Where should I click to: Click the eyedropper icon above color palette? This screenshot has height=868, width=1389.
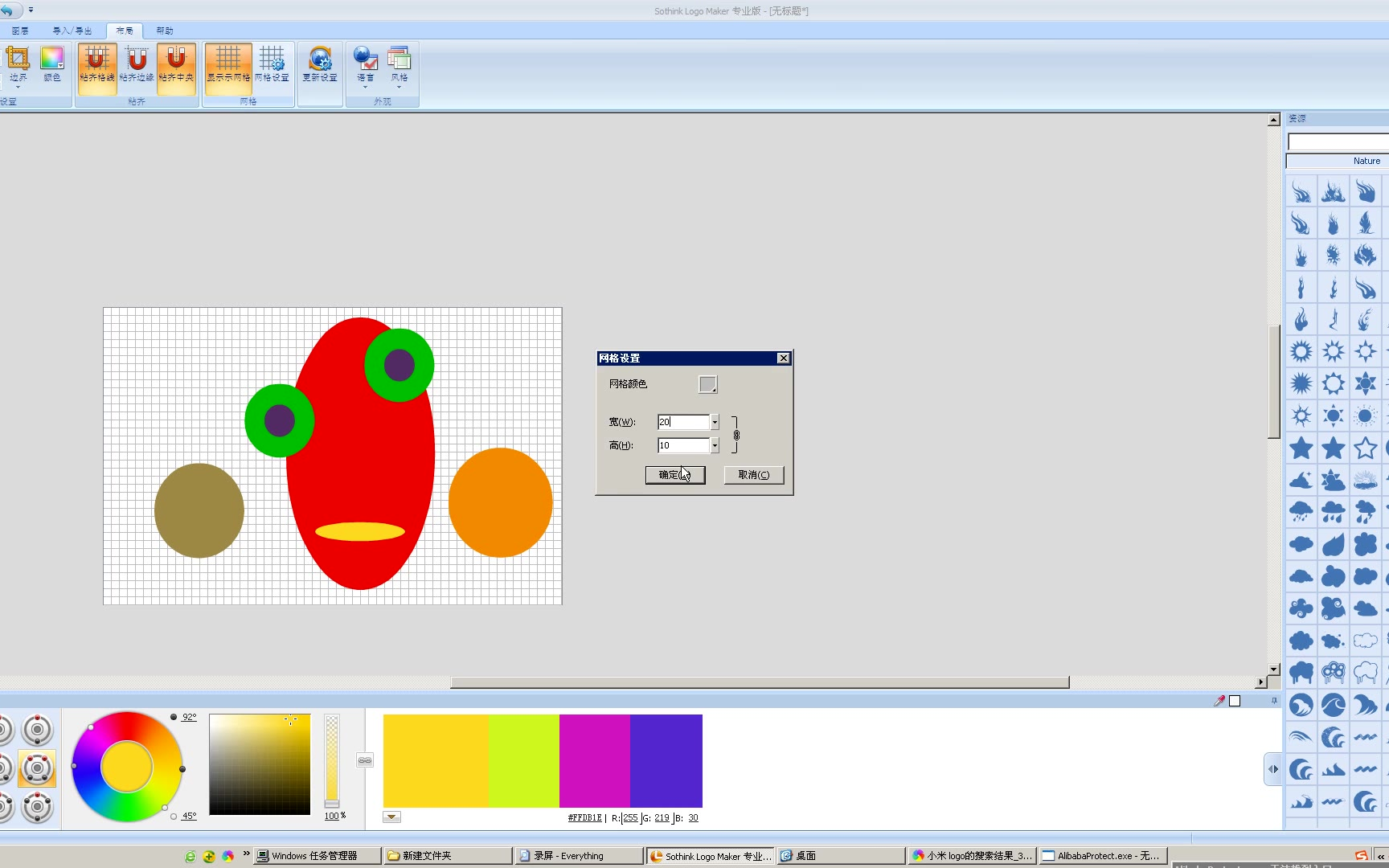pyautogui.click(x=1219, y=701)
